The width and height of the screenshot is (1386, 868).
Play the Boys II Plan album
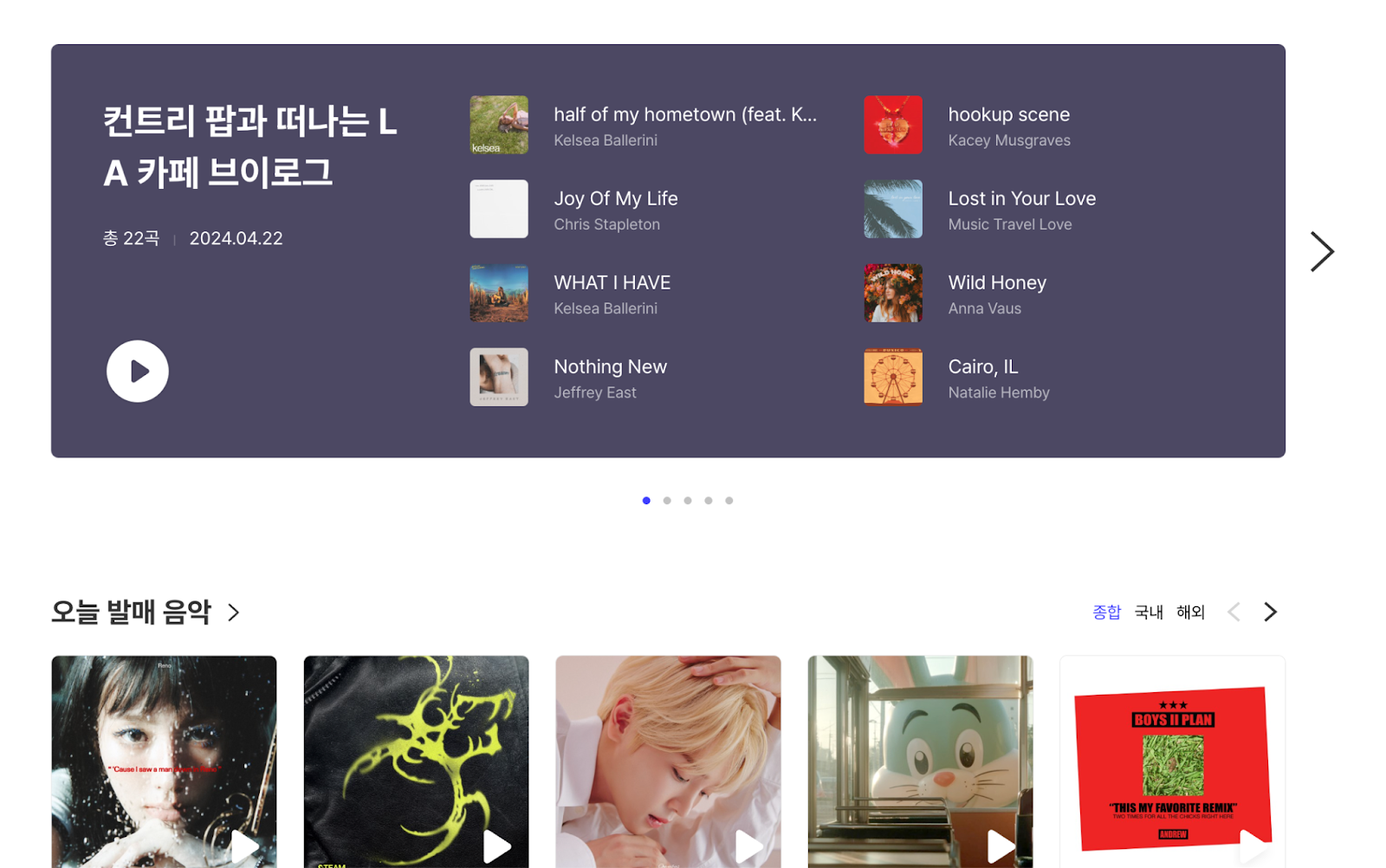pyautogui.click(x=1253, y=845)
